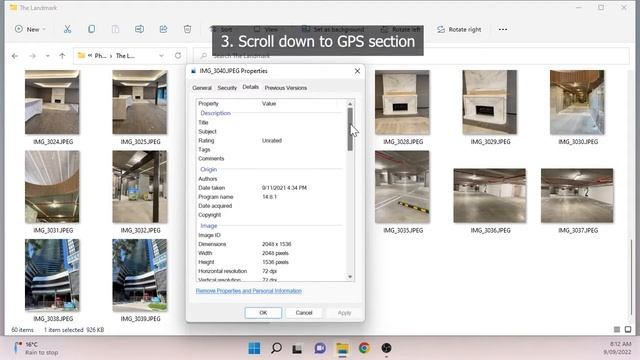Click the scroll down arrow in Details list
This screenshot has height=360, width=640.
[x=350, y=277]
